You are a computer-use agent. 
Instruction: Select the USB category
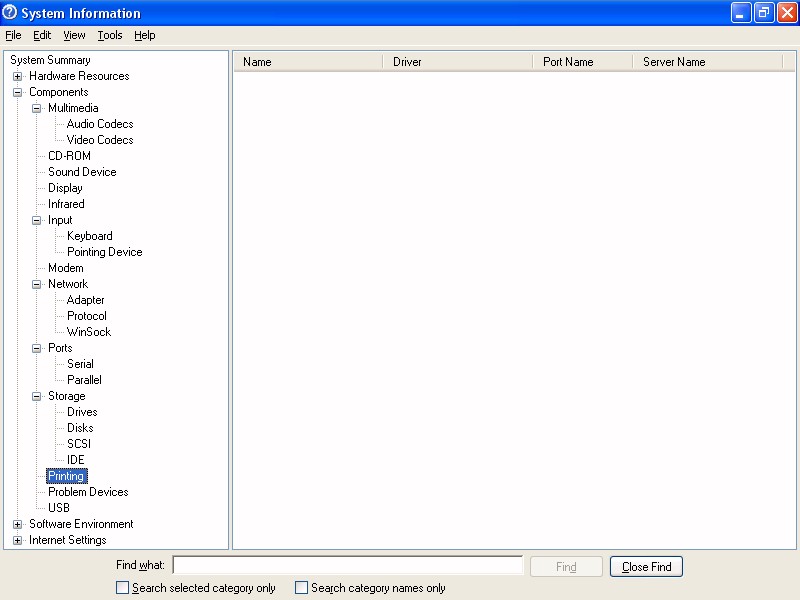click(x=59, y=508)
